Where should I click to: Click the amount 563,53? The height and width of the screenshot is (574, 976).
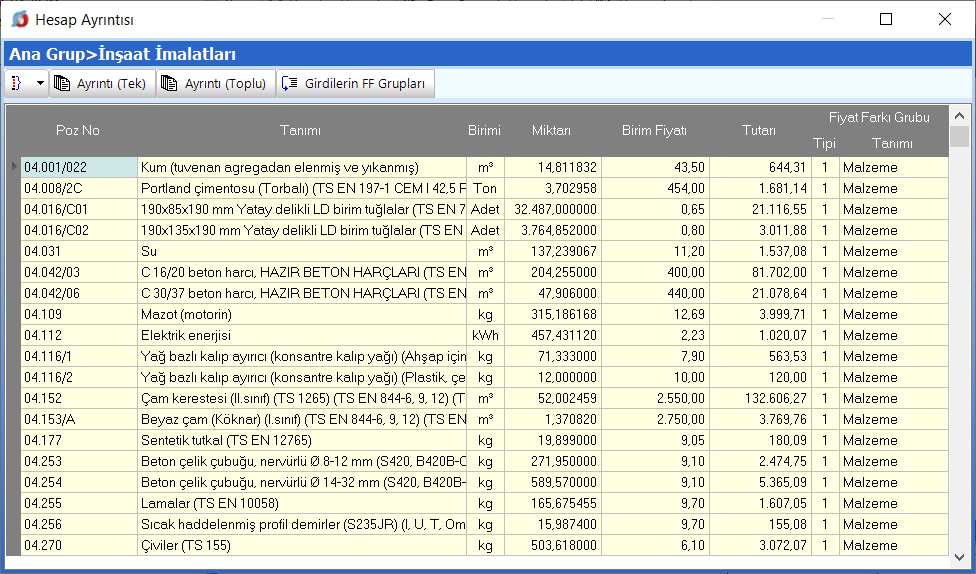pos(761,356)
